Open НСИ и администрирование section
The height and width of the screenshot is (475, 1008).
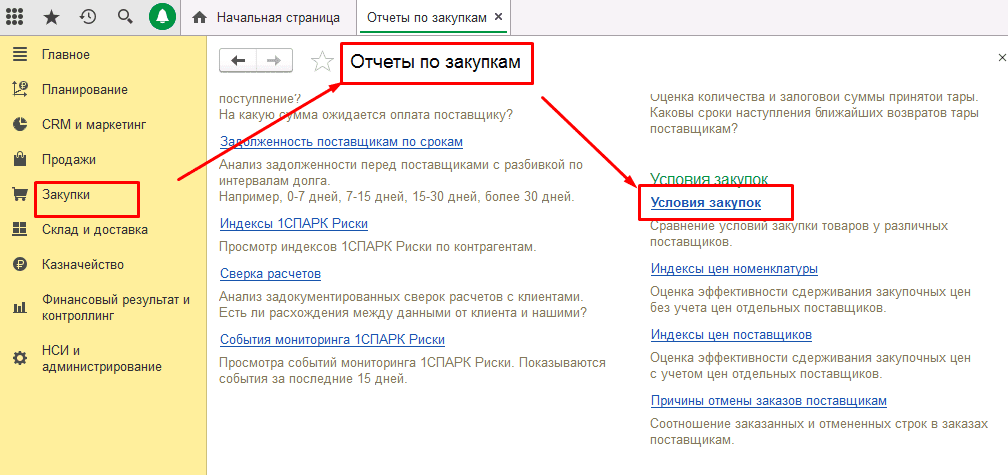[x=100, y=358]
